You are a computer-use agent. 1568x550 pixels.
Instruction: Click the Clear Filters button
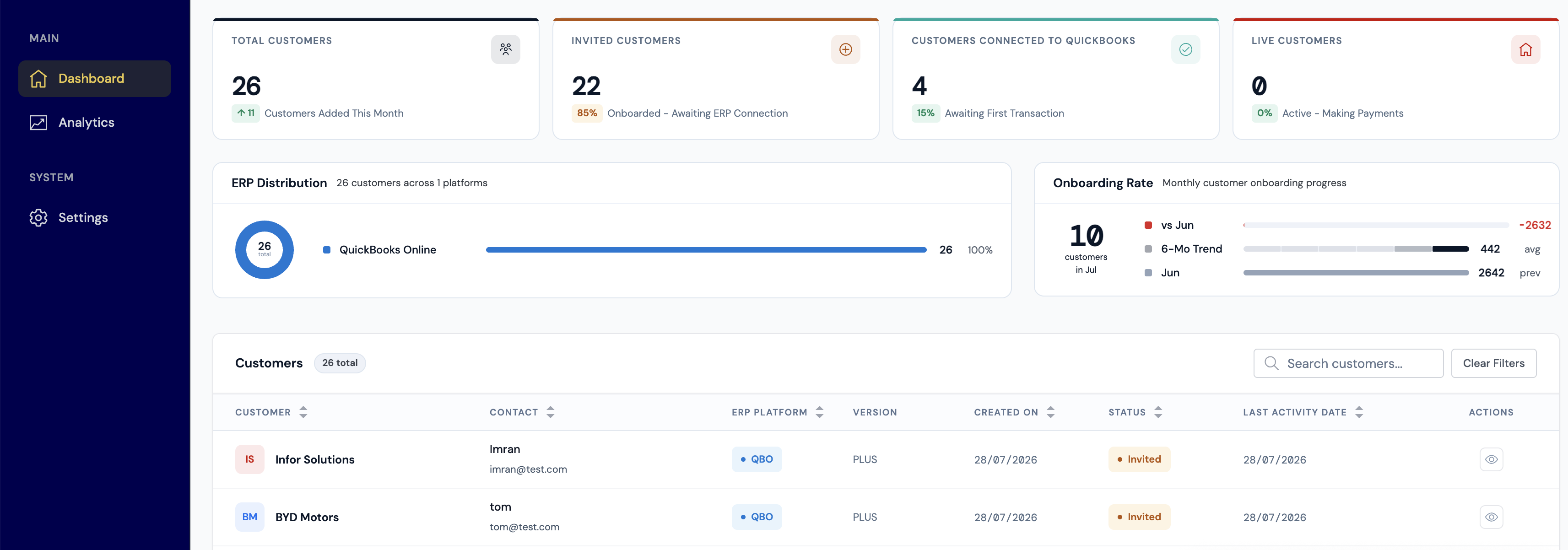tap(1493, 363)
